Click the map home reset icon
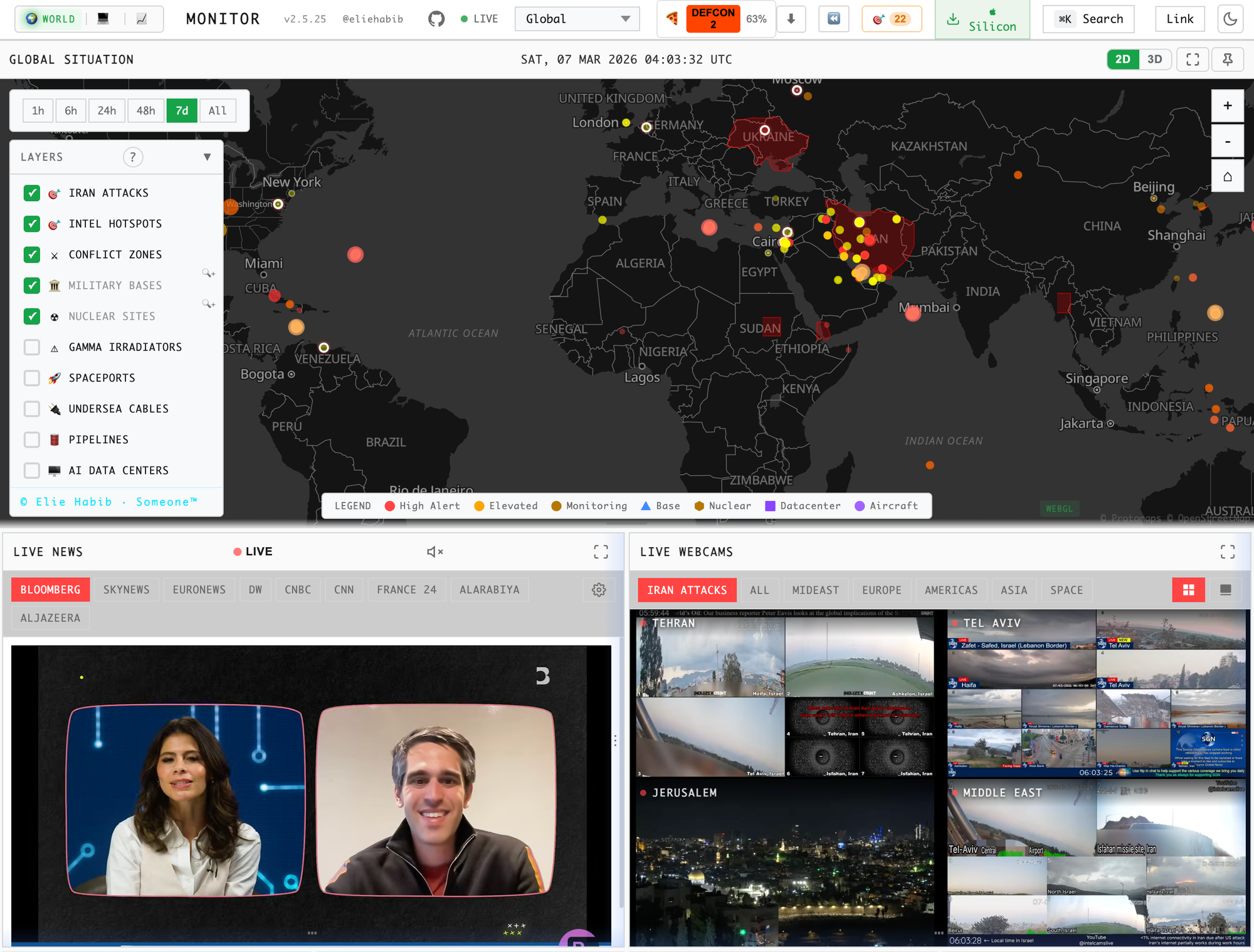1254x952 pixels. pos(1227,177)
